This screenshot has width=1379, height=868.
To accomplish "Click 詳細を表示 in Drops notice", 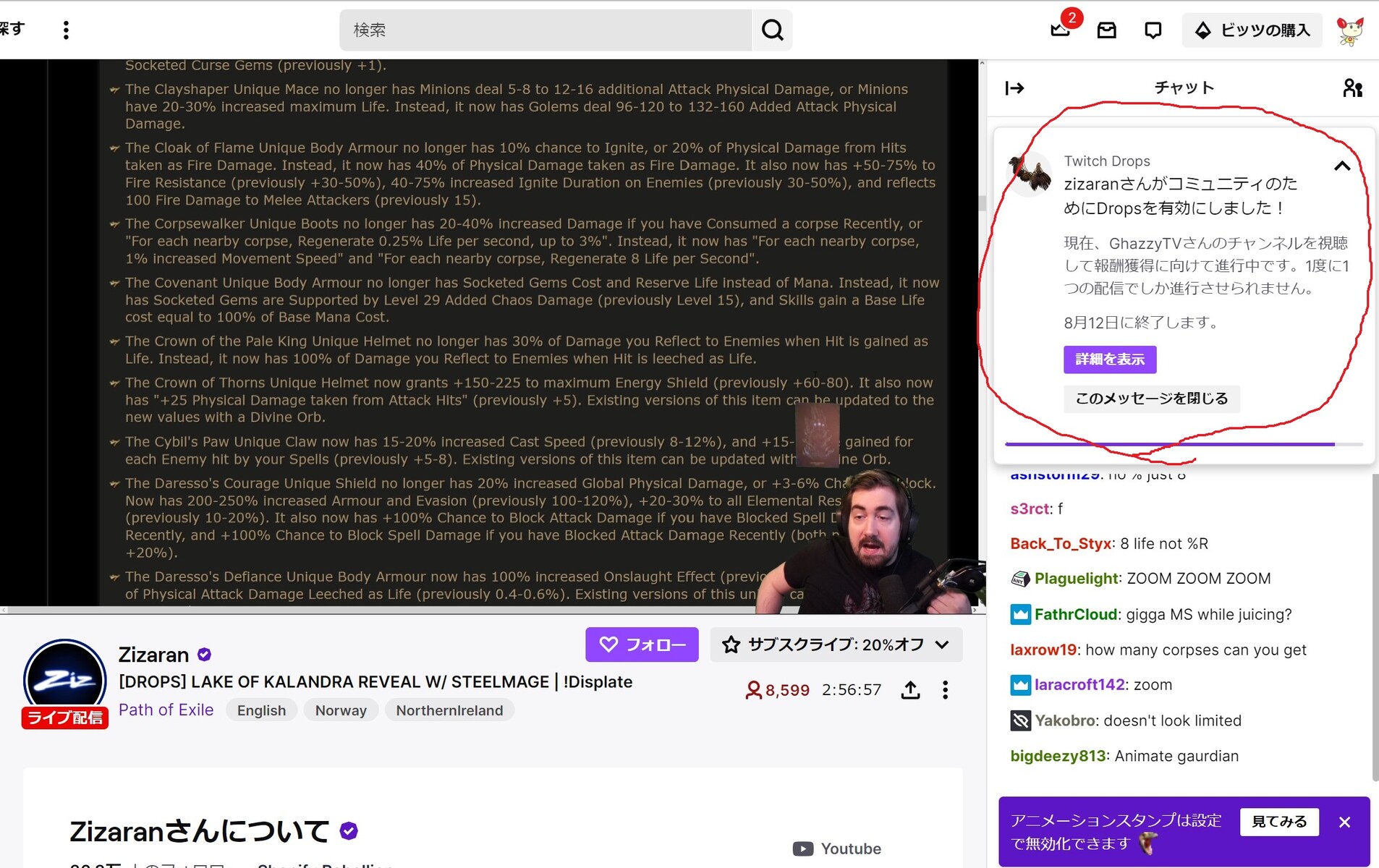I will click(1109, 359).
